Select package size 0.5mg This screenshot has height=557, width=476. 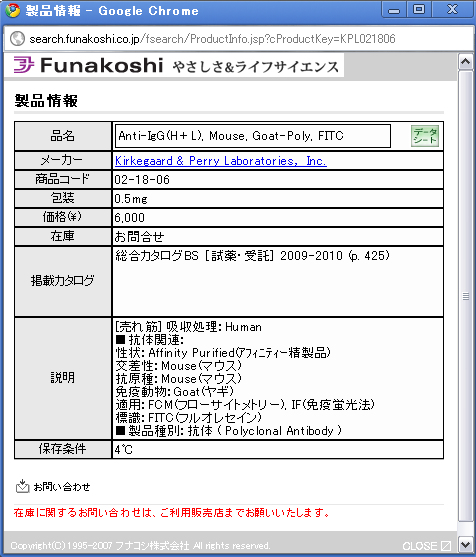tap(131, 199)
